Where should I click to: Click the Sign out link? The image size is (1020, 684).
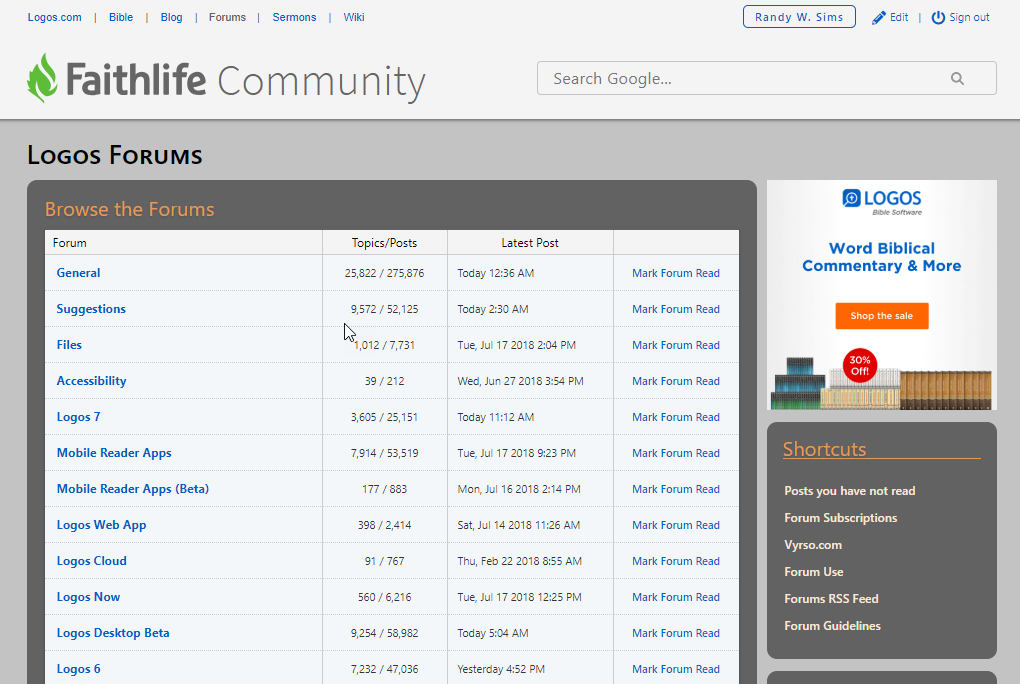[969, 18]
